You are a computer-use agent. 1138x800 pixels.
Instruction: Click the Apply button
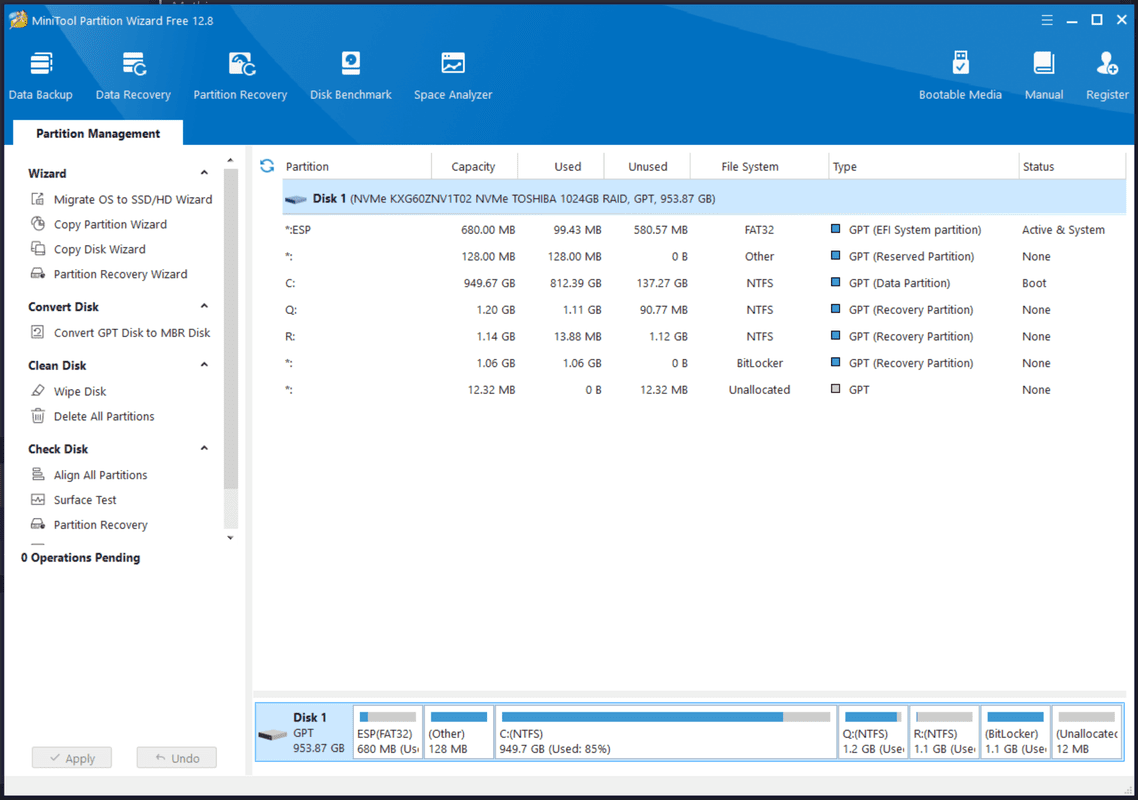[72, 758]
